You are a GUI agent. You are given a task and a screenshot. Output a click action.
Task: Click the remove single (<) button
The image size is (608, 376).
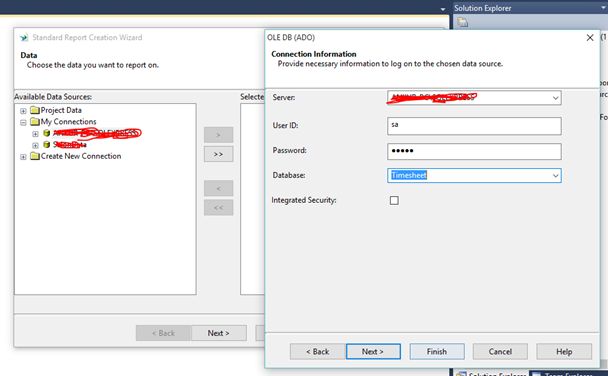pos(218,188)
